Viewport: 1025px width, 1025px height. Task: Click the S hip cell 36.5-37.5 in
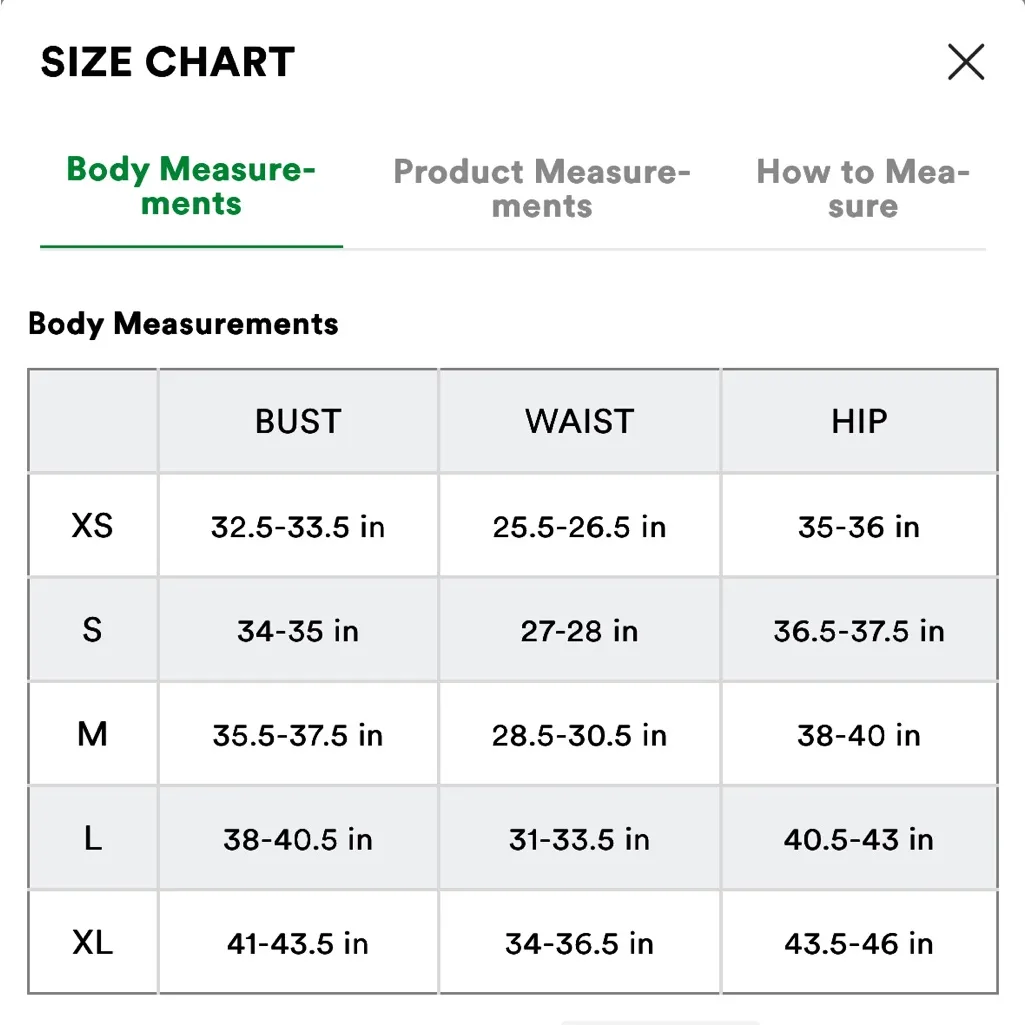(859, 631)
